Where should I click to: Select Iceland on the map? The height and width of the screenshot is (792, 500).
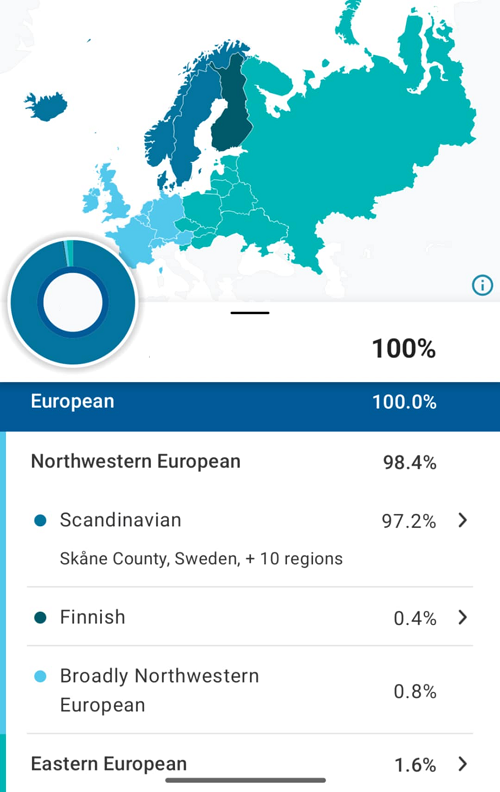tap(45, 106)
